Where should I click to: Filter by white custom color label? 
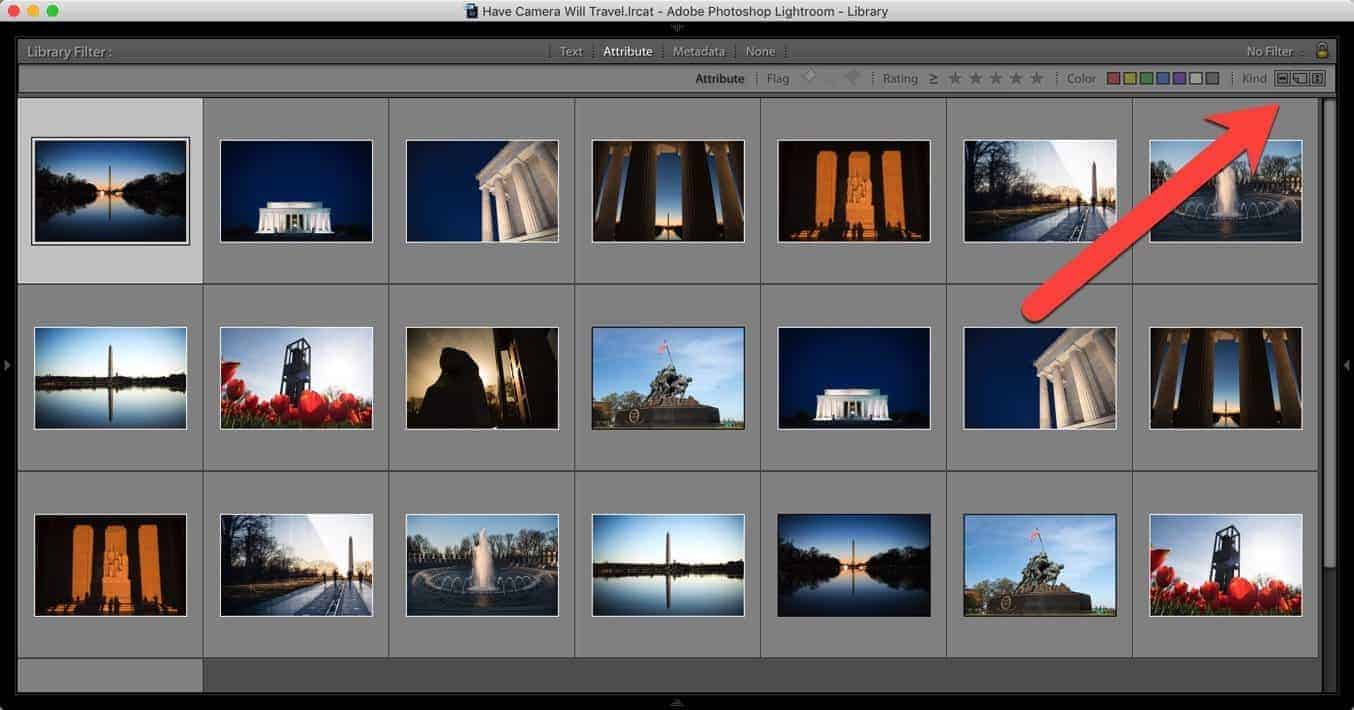[x=1196, y=78]
